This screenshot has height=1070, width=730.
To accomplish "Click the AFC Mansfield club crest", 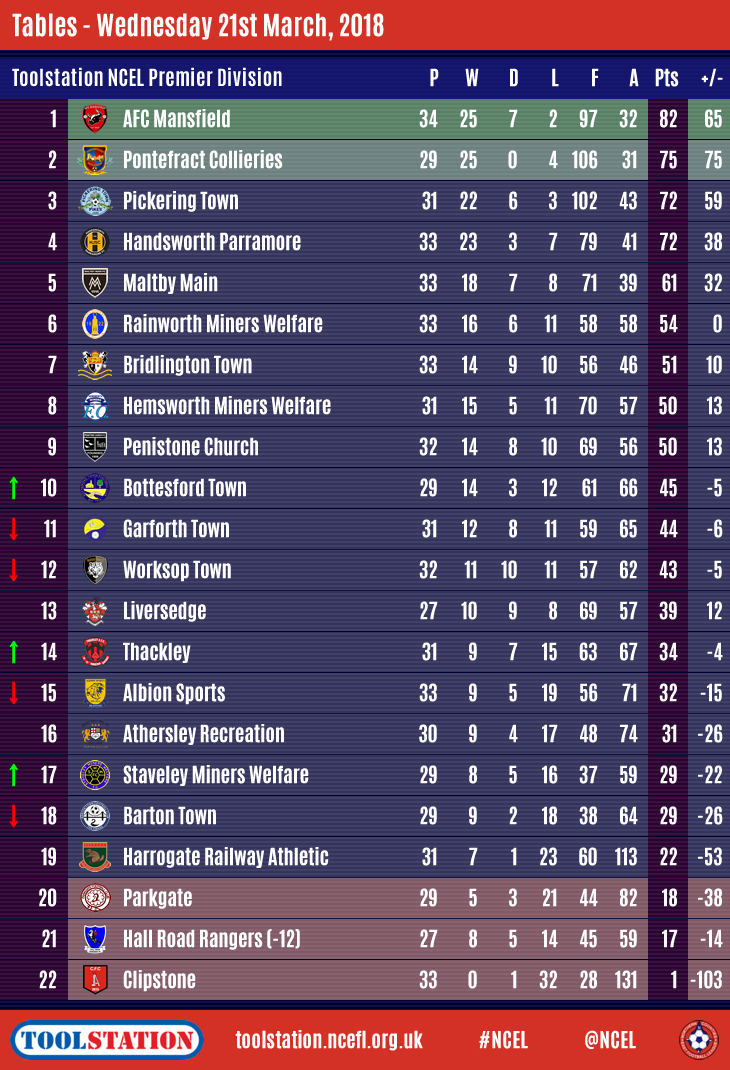I will click(x=95, y=119).
